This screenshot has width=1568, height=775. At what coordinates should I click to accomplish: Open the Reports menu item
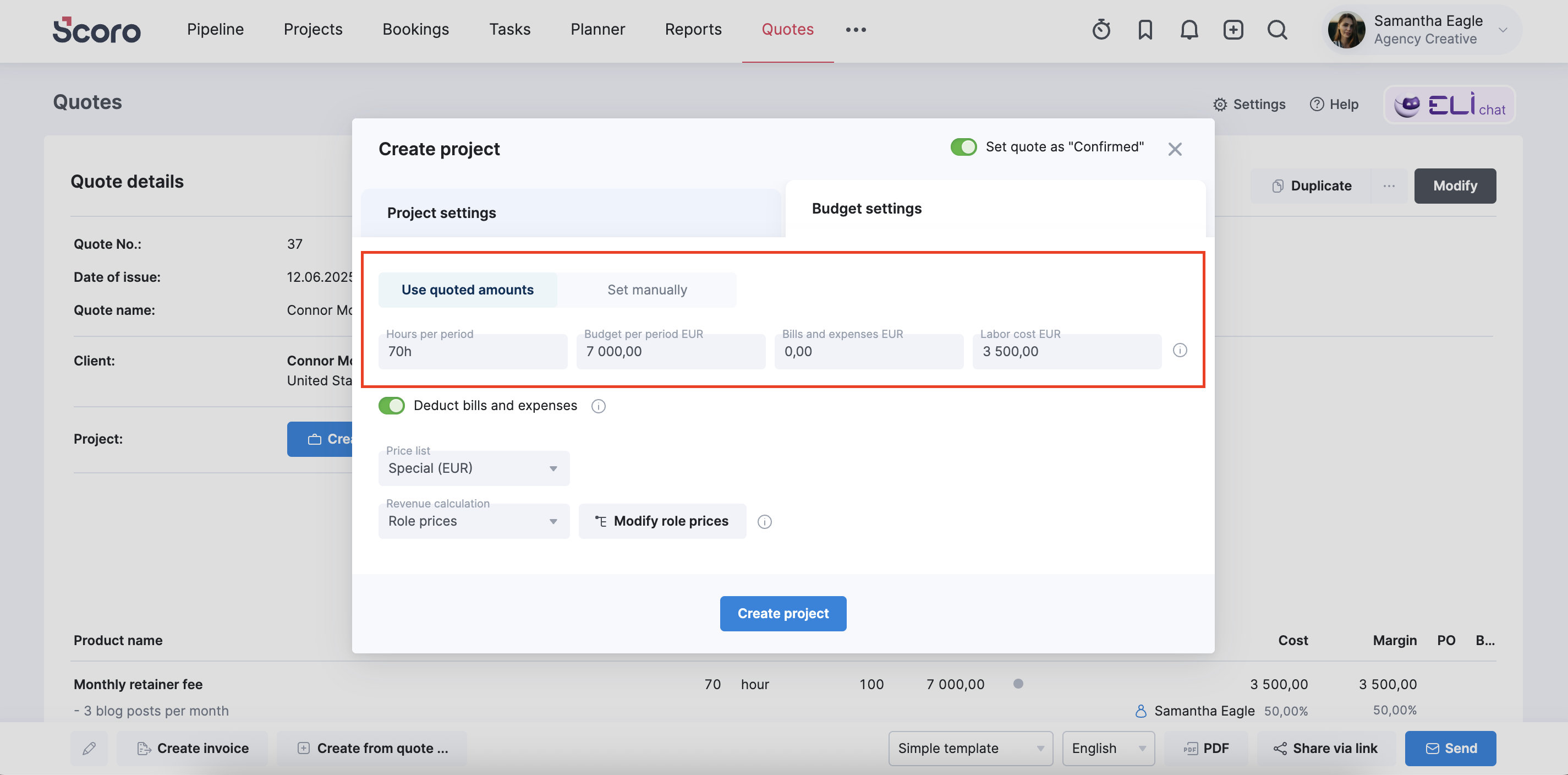coord(693,29)
